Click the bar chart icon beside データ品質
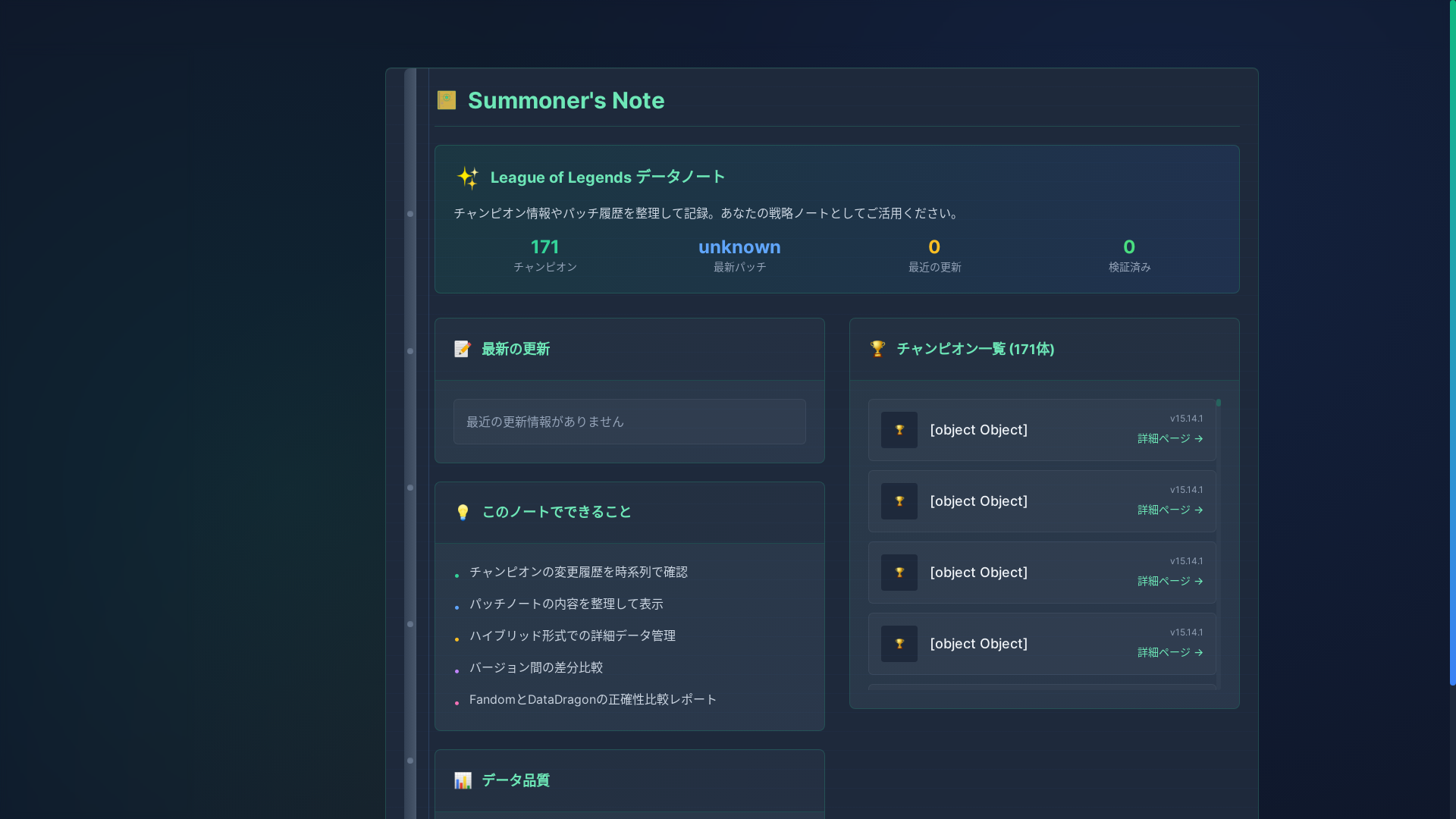 click(463, 780)
